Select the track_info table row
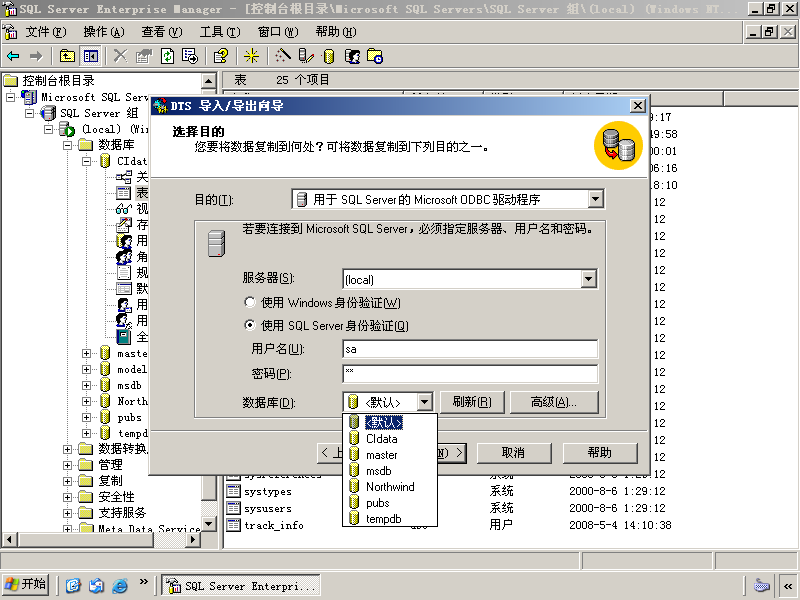This screenshot has width=800, height=600. [x=274, y=525]
